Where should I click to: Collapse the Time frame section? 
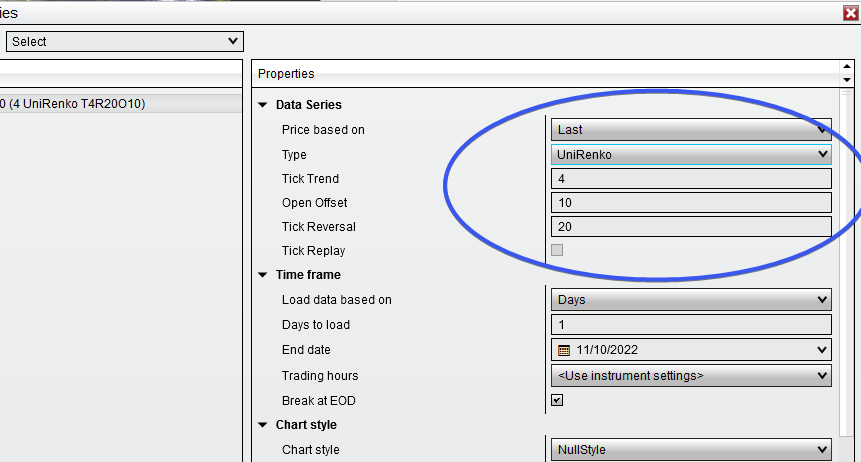pos(263,275)
